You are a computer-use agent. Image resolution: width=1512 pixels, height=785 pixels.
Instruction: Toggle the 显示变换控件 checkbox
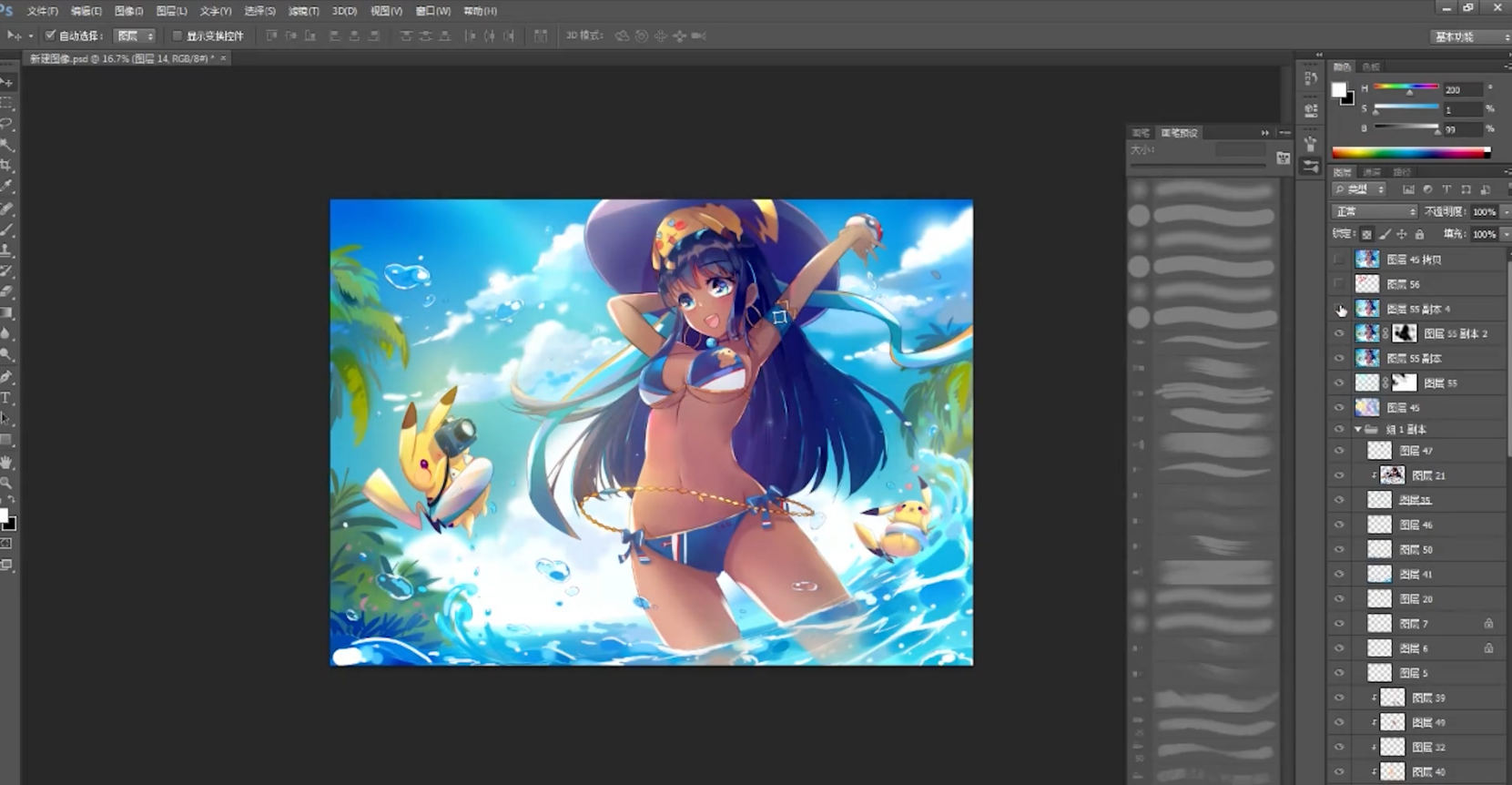178,36
